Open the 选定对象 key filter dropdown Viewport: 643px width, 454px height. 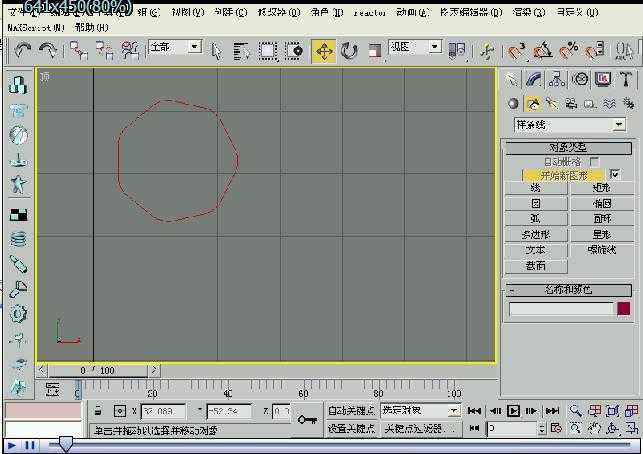pyautogui.click(x=454, y=411)
